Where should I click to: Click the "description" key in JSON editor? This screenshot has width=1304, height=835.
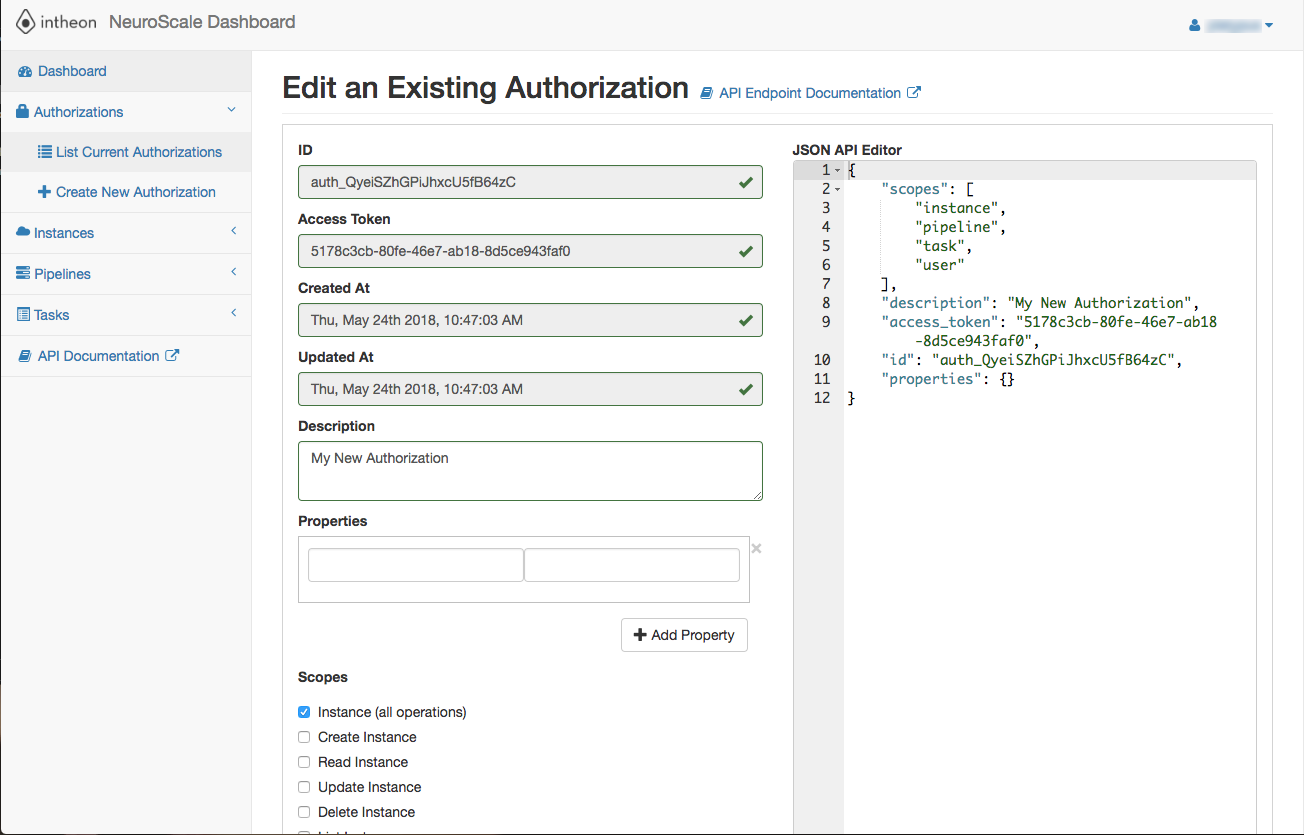click(936, 303)
